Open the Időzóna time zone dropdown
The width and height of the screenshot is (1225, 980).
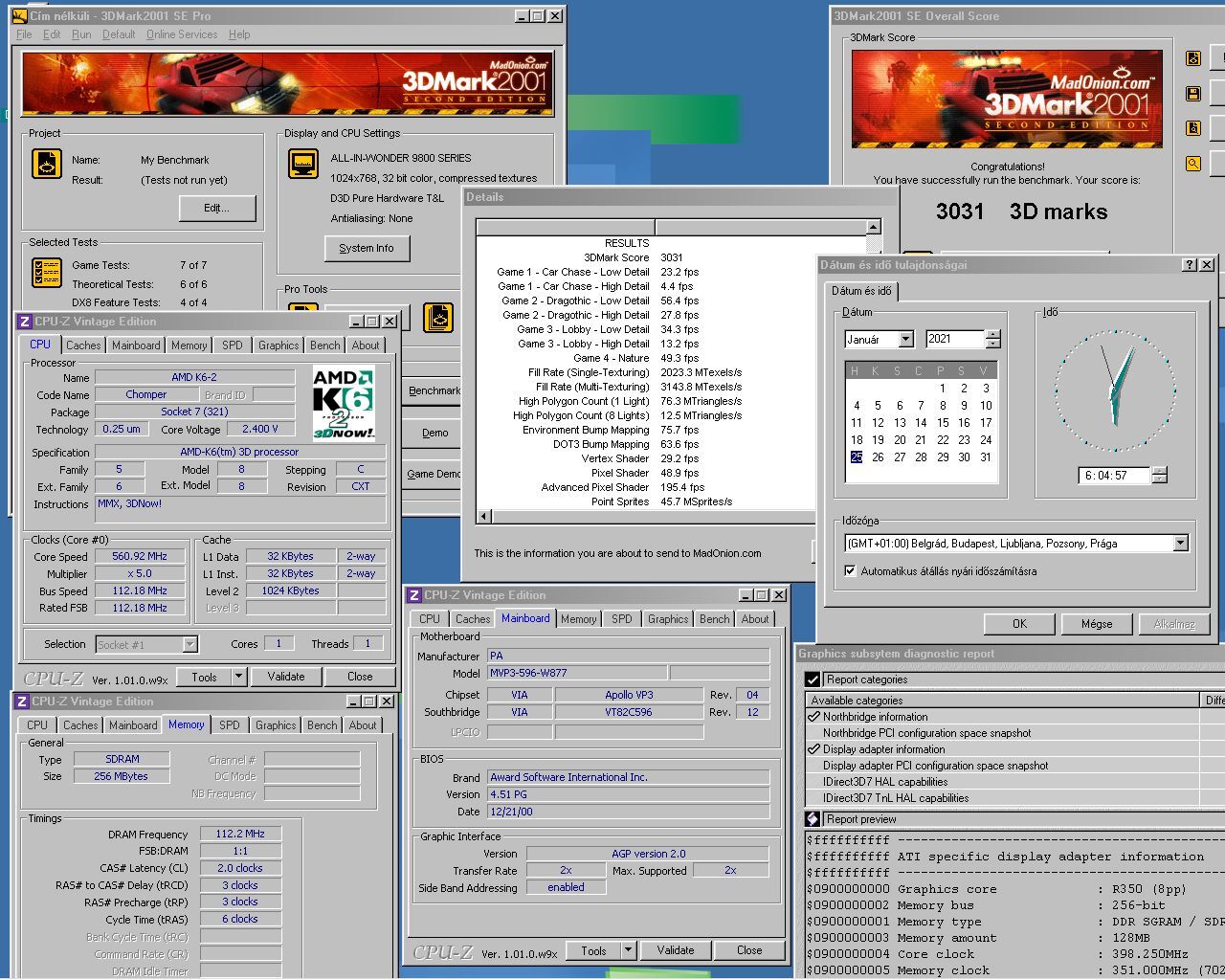(x=1180, y=544)
